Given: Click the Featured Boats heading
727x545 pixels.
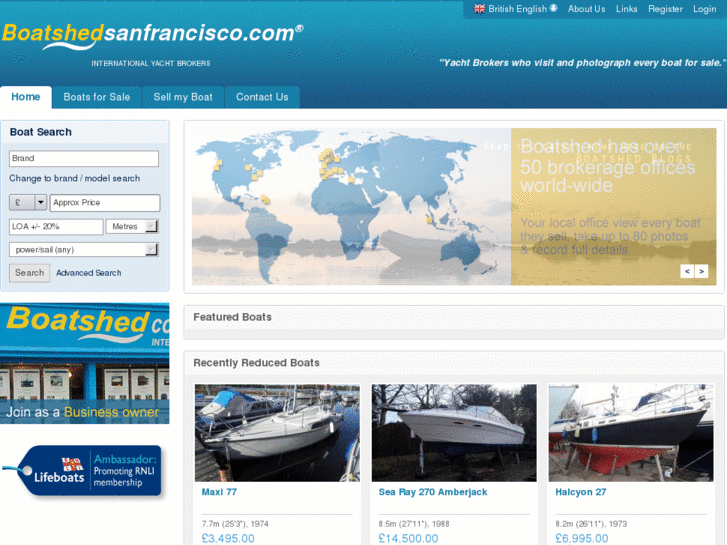Looking at the screenshot, I should (x=232, y=317).
